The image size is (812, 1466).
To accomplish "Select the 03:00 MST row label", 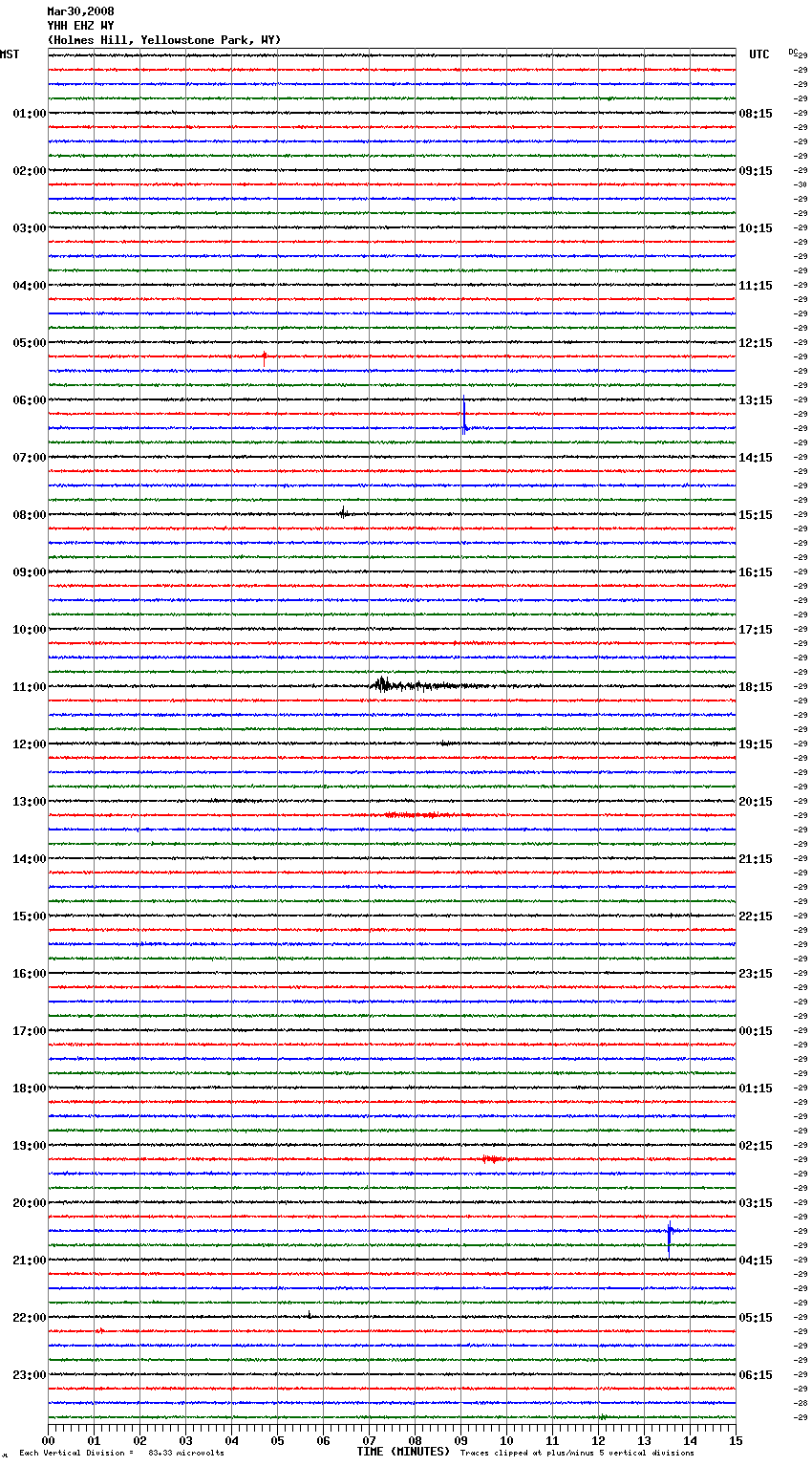I will click(x=30, y=228).
